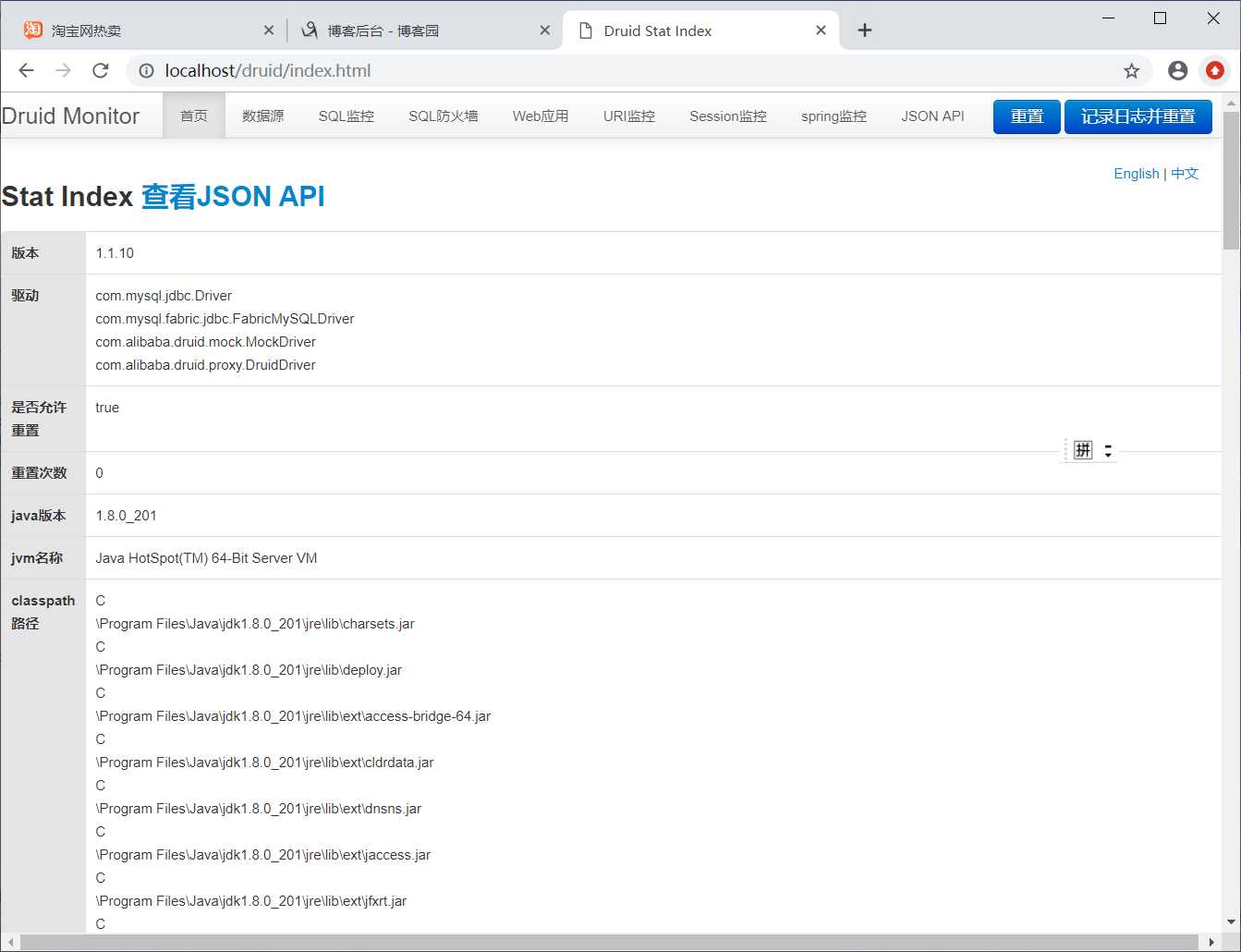Open the Web应用 page
Screen dimensions: 1241x952
541,116
